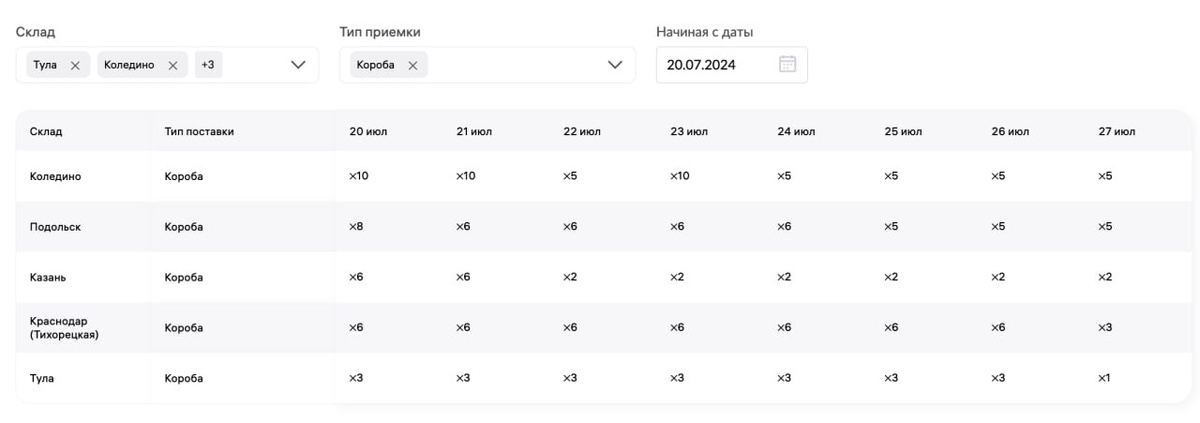The width and height of the screenshot is (1200, 423).
Task: Select the 20 июл column header
Action: [x=368, y=131]
